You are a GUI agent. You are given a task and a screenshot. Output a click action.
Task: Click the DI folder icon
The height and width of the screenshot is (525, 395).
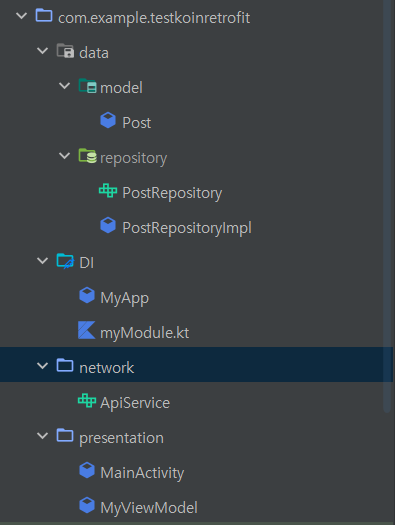[65, 261]
